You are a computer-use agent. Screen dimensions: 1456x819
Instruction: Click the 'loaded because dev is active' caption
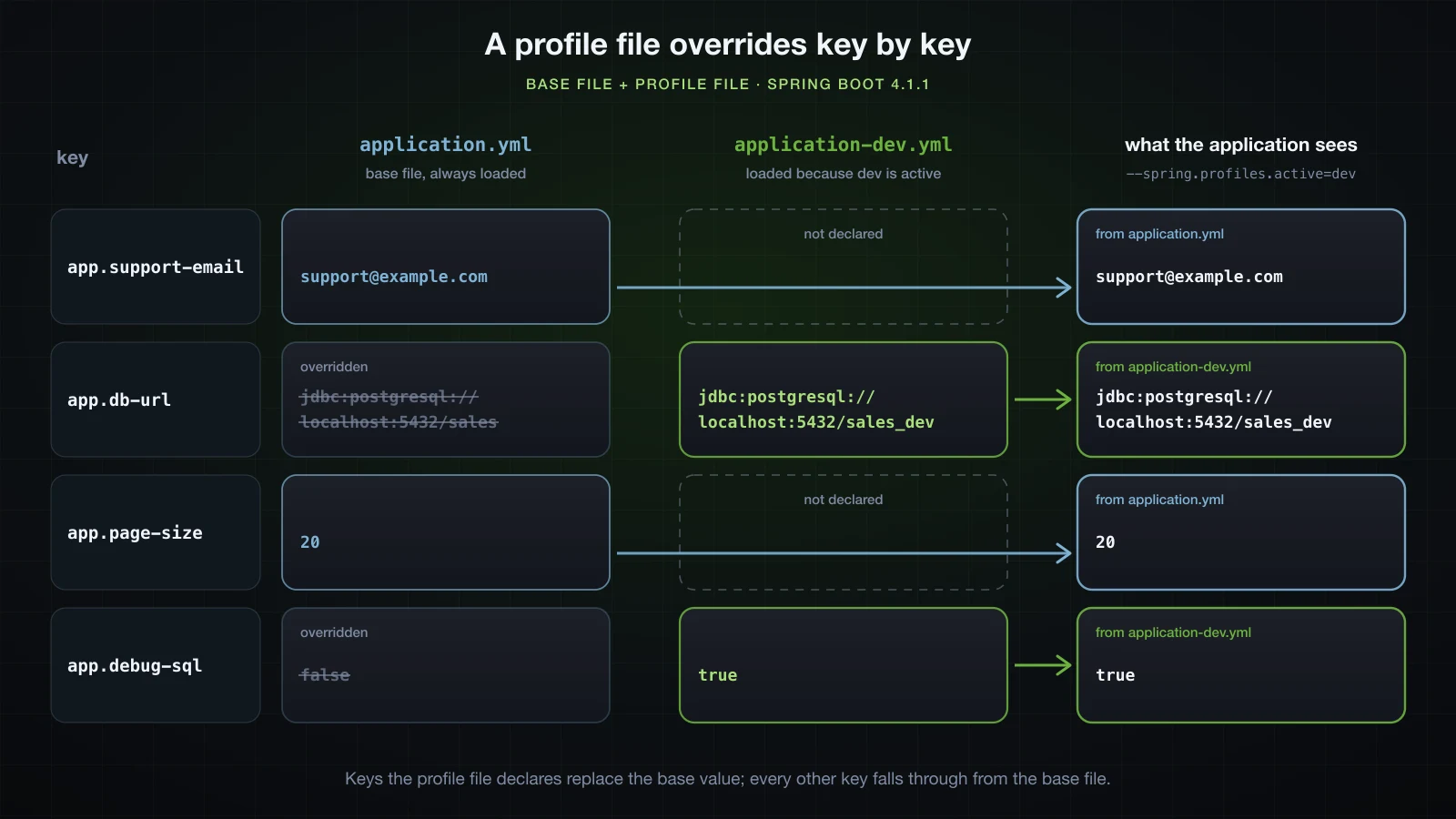click(843, 173)
